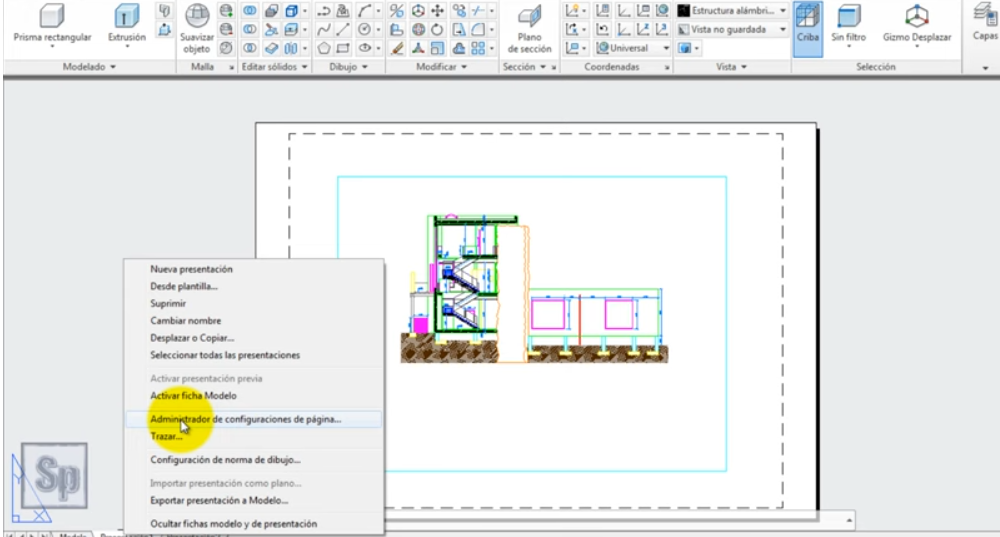Click the Suavizar objeto mesh button
Screen dimensions: 1000x537
[x=196, y=29]
